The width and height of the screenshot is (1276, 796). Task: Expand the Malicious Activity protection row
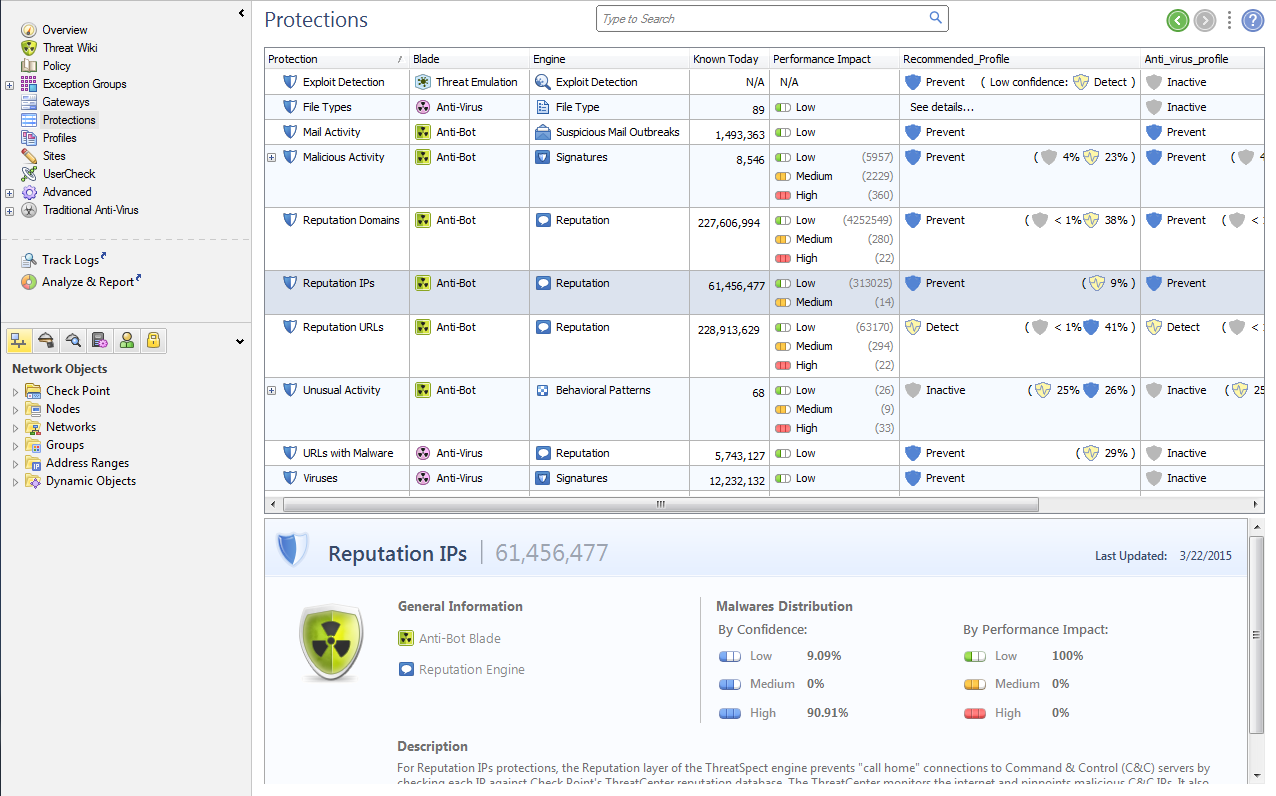point(271,157)
